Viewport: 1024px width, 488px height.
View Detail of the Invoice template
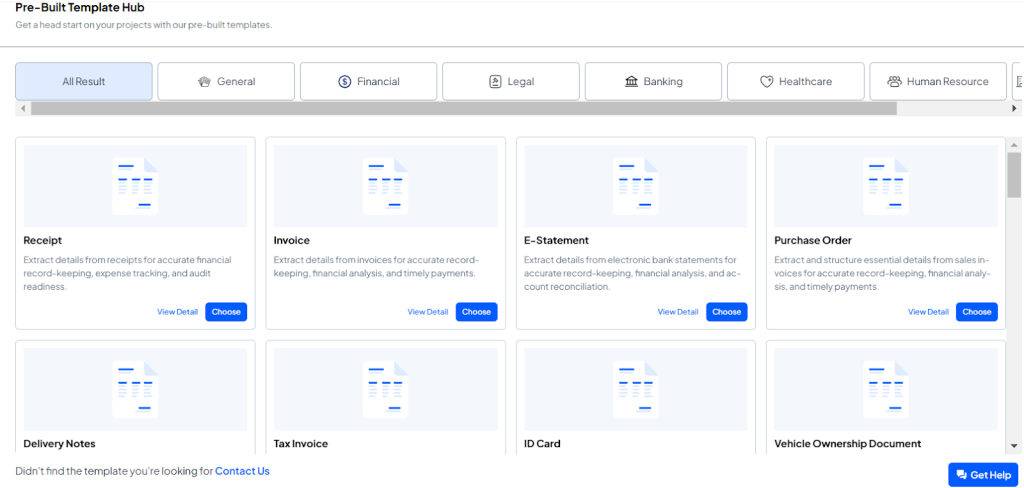point(427,312)
